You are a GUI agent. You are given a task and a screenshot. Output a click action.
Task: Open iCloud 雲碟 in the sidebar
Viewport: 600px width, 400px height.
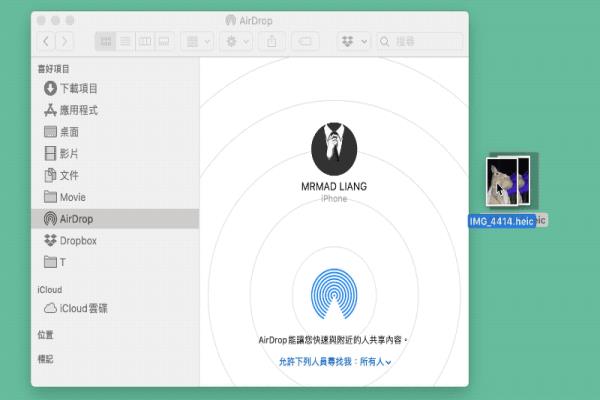coord(115,308)
